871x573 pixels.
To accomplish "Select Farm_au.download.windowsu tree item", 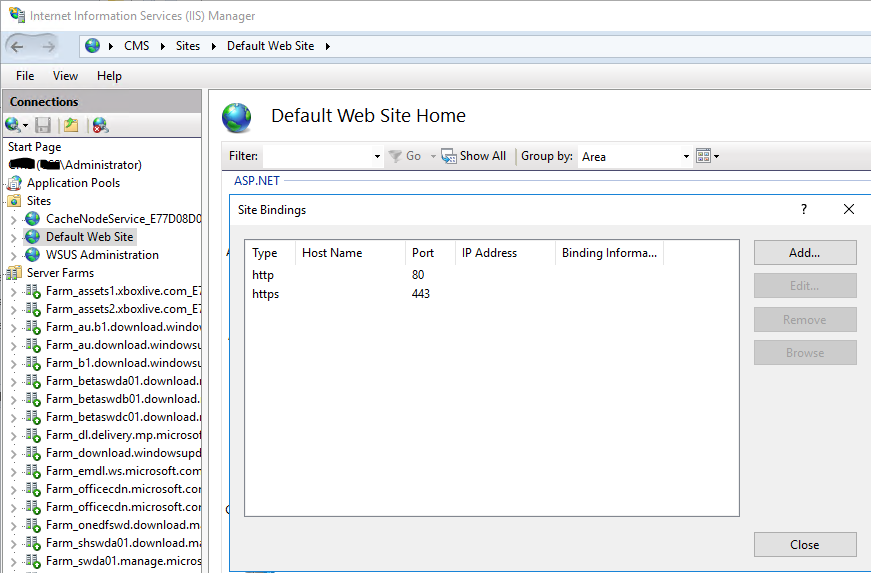I will (123, 345).
